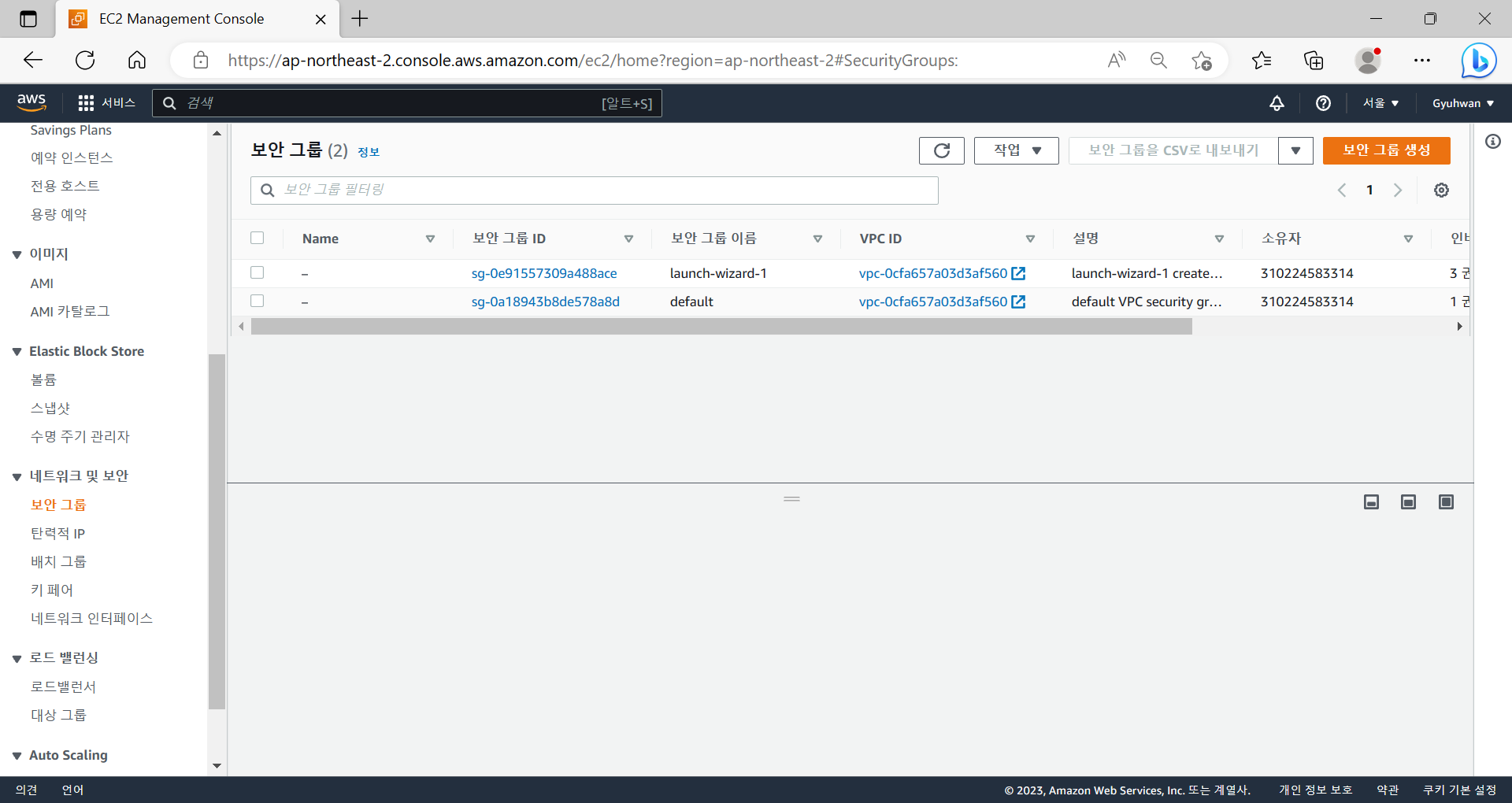The image size is (1512, 803).
Task: Open the table preferences gear icon
Action: click(x=1441, y=190)
